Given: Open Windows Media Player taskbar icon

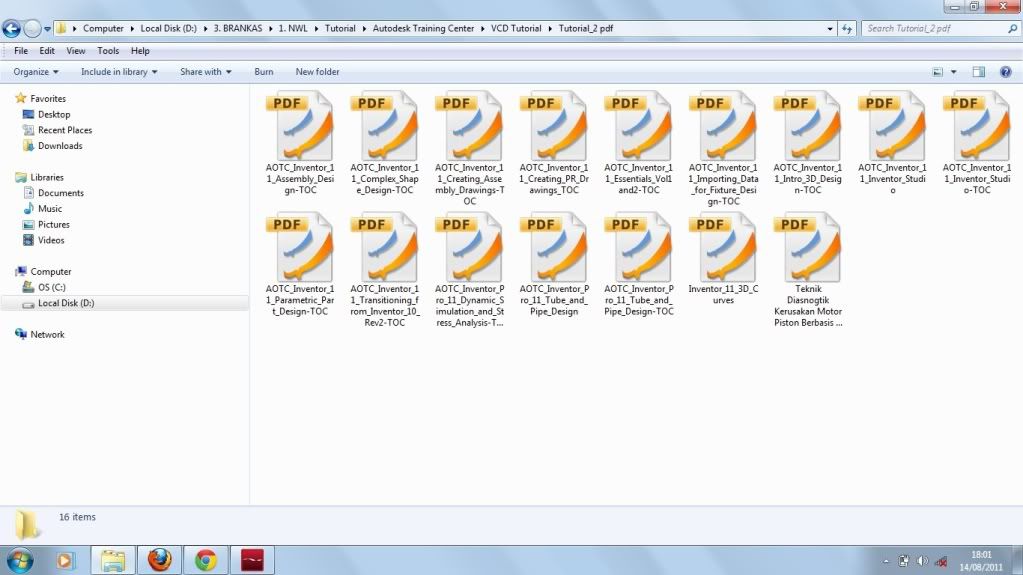Looking at the screenshot, I should coord(65,560).
